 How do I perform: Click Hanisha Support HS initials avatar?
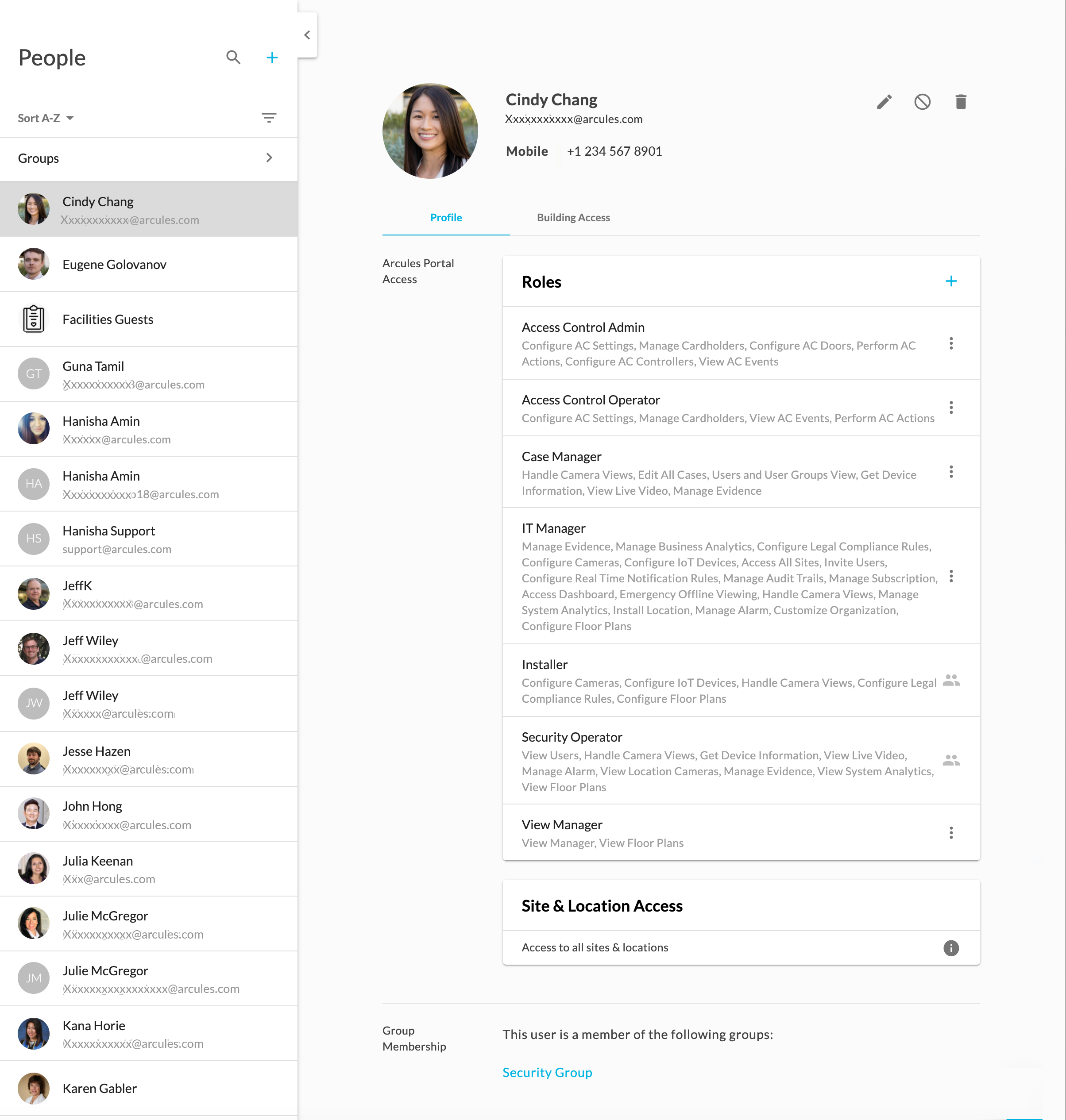(x=34, y=539)
